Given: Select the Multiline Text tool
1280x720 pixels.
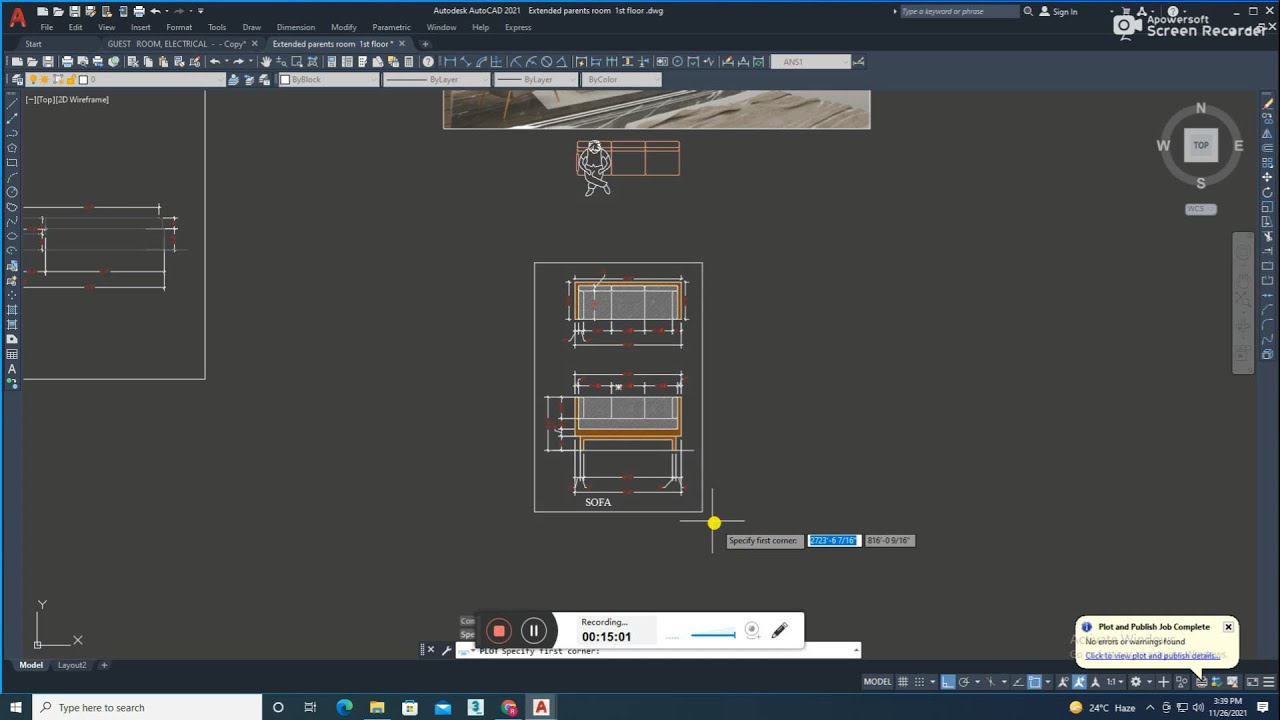Looking at the screenshot, I should click(12, 369).
